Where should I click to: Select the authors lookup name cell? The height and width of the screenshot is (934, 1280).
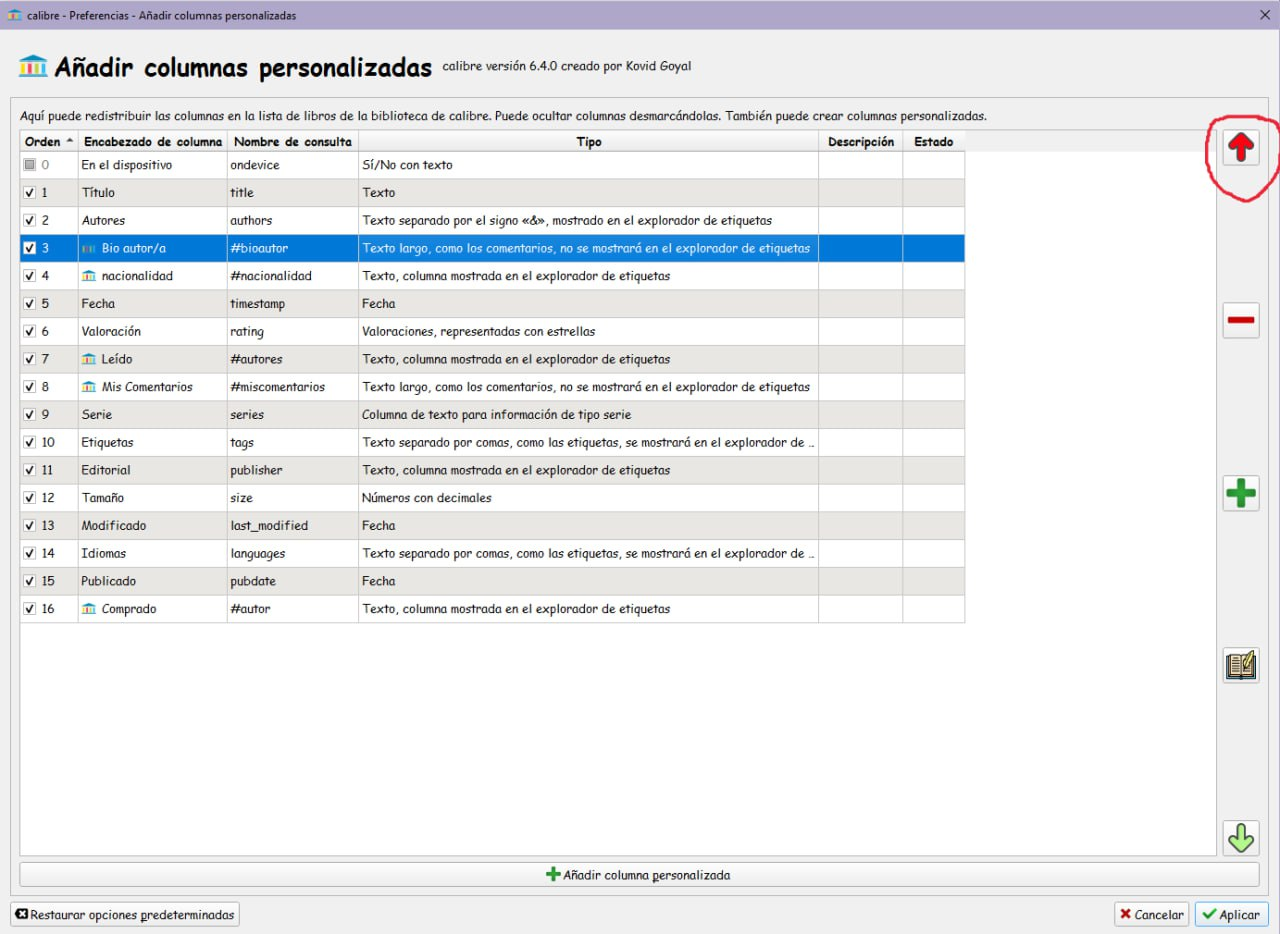(293, 220)
